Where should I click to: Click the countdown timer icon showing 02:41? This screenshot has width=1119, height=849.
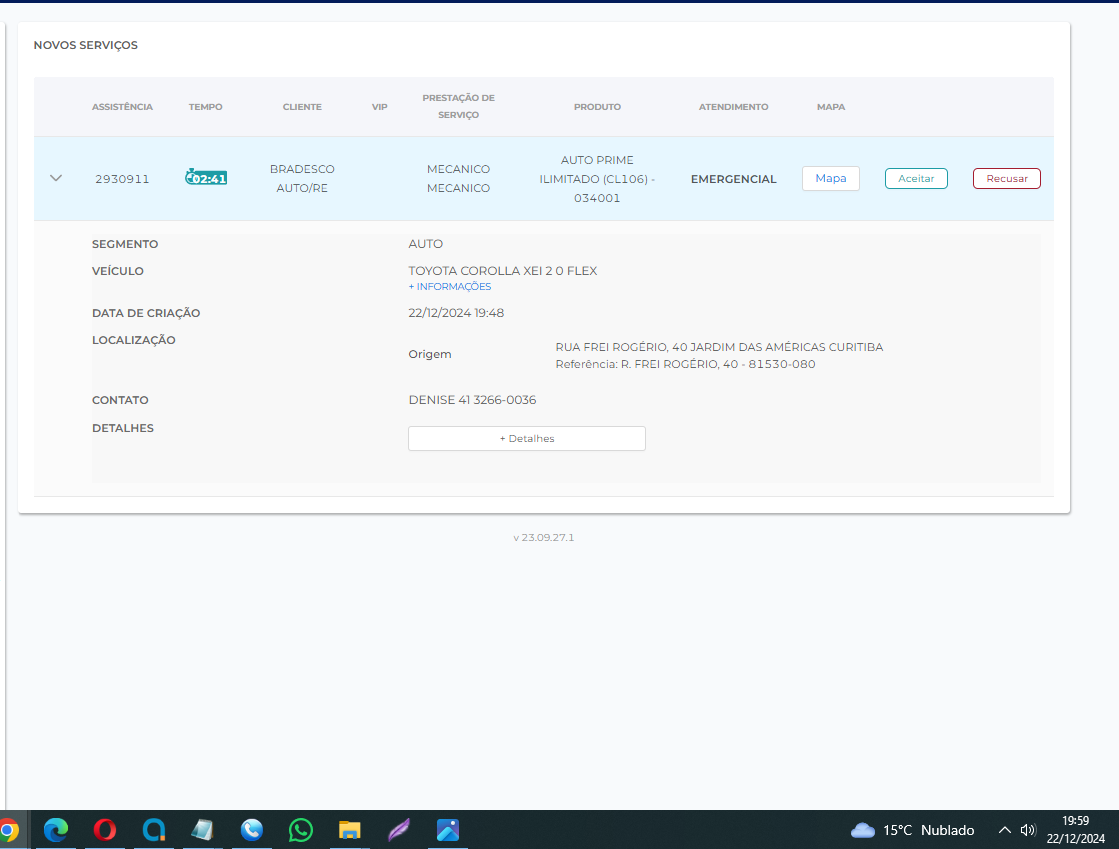(206, 178)
